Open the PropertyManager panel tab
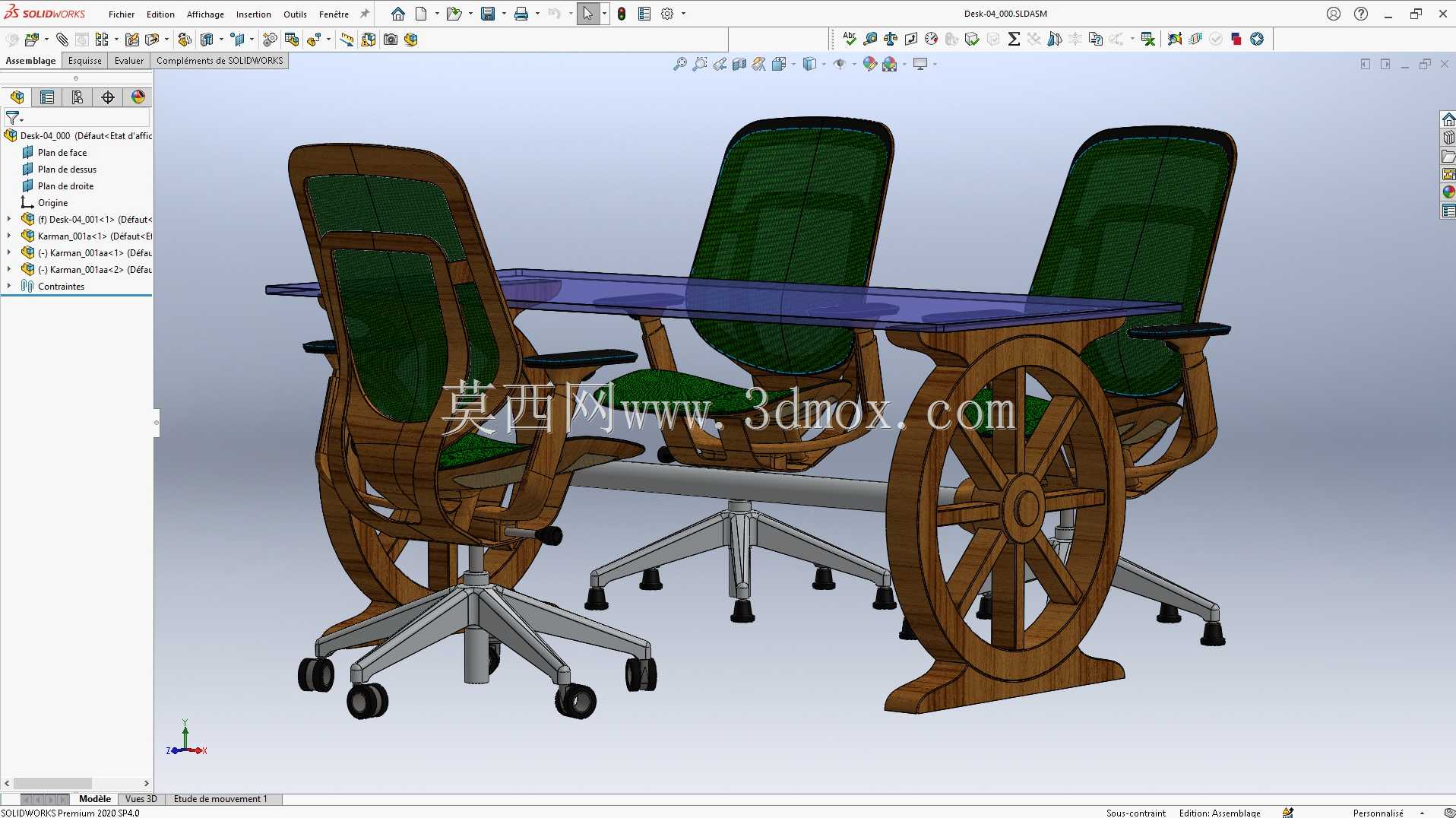The image size is (1456, 818). [x=47, y=97]
